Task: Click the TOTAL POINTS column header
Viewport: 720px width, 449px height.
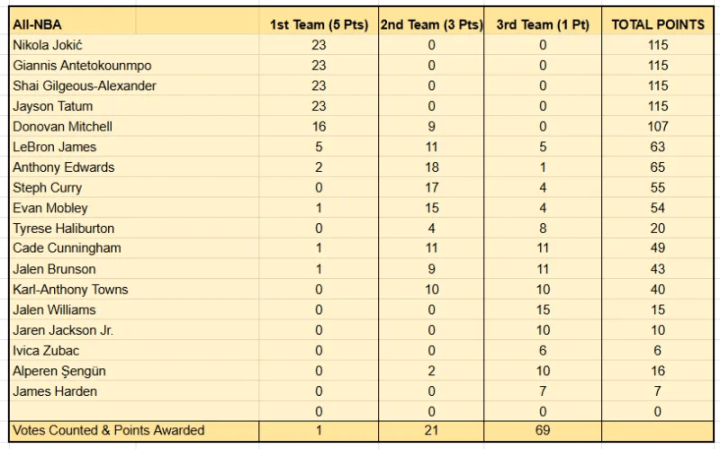Action: [658, 22]
